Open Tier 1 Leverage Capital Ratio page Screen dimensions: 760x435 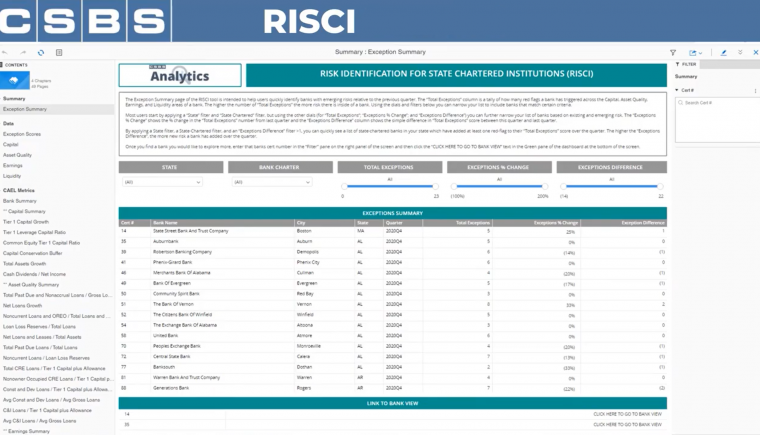[34, 232]
